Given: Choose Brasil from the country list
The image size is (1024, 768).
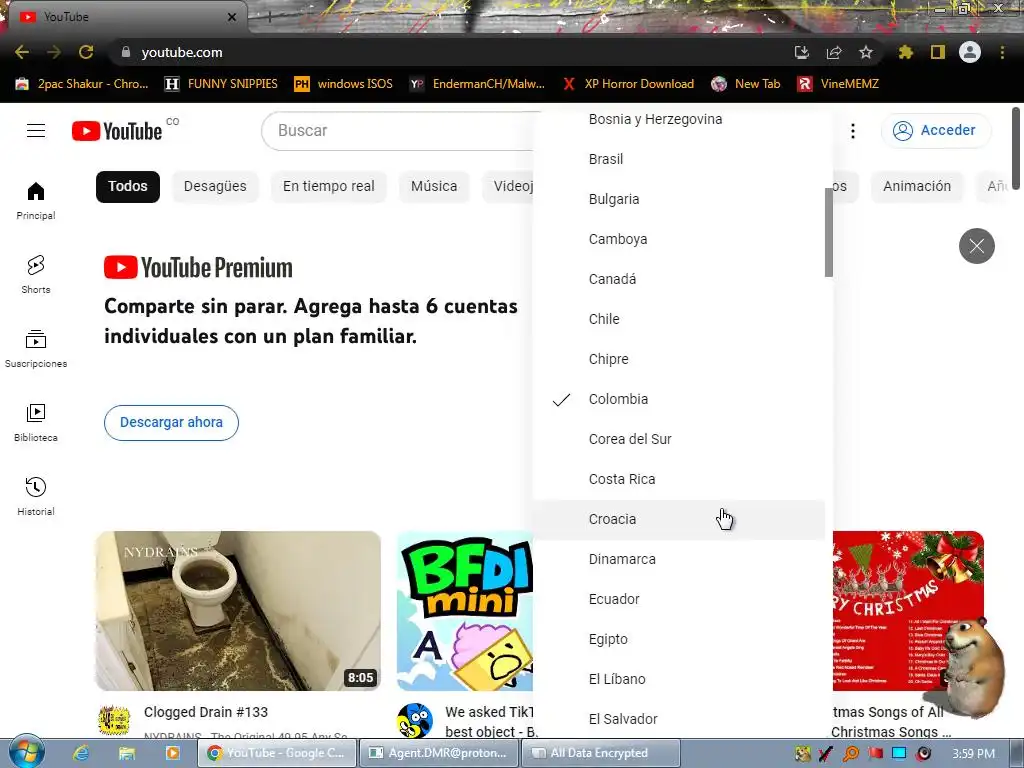Looking at the screenshot, I should [679, 159].
